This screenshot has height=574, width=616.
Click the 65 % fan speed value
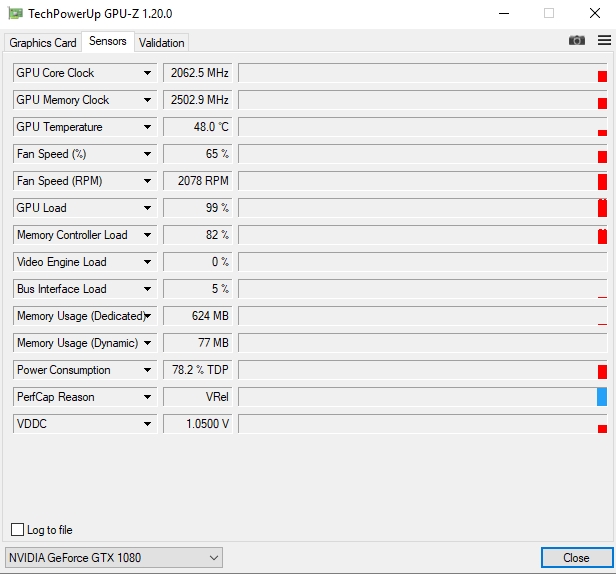pyautogui.click(x=198, y=154)
